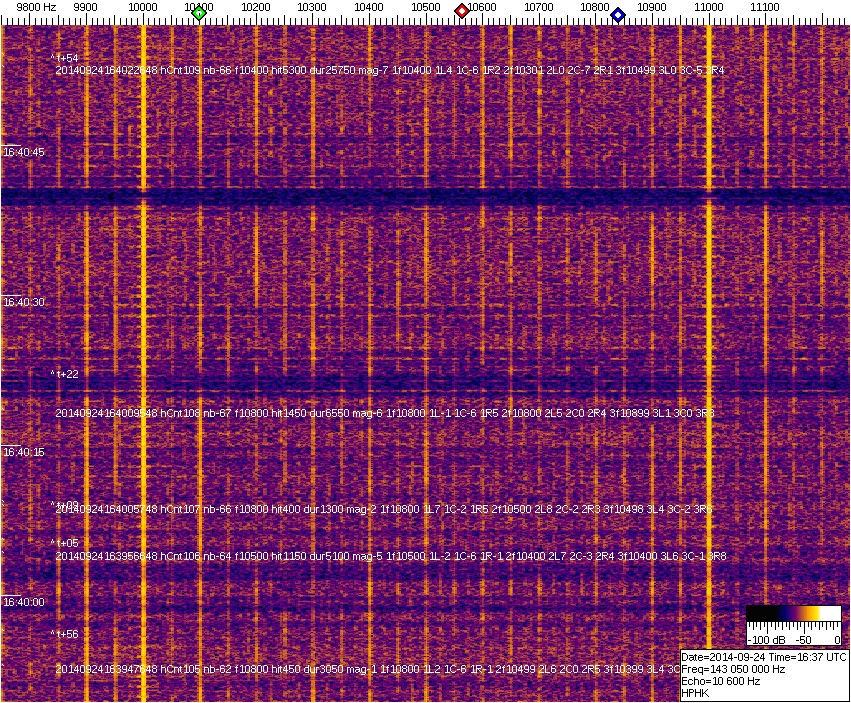The width and height of the screenshot is (851, 703).
Task: Click the red diamond frequency marker
Action: click(x=462, y=11)
